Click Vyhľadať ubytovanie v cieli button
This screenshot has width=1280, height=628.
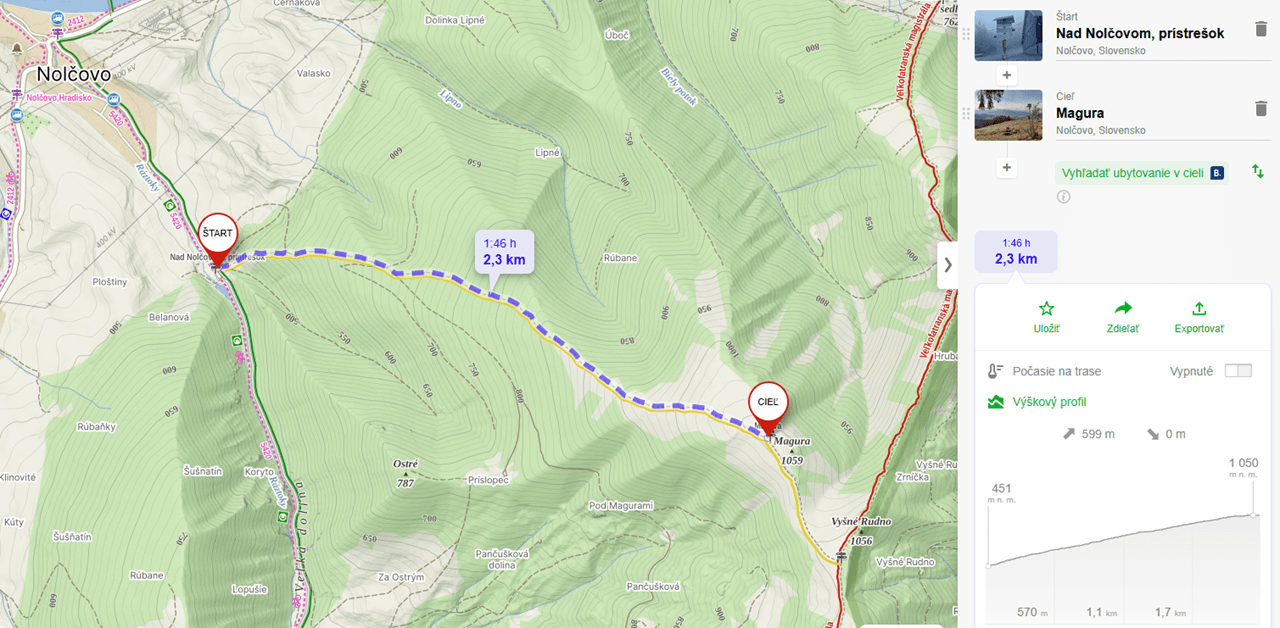point(1142,172)
